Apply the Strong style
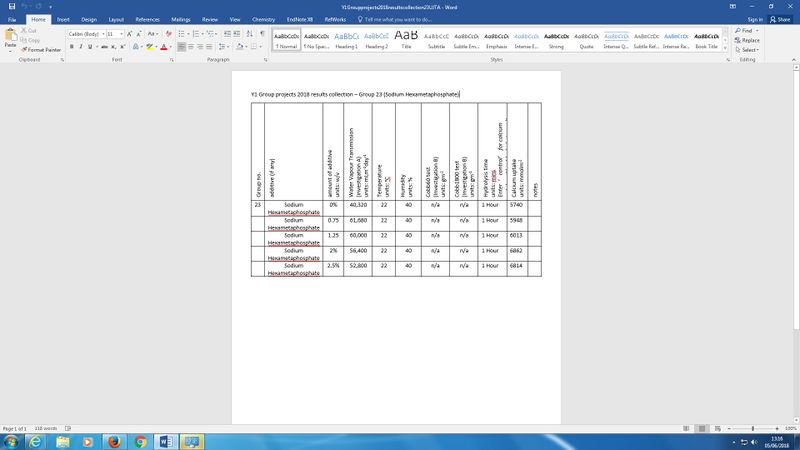Image resolution: width=800 pixels, height=450 pixels. (x=556, y=40)
